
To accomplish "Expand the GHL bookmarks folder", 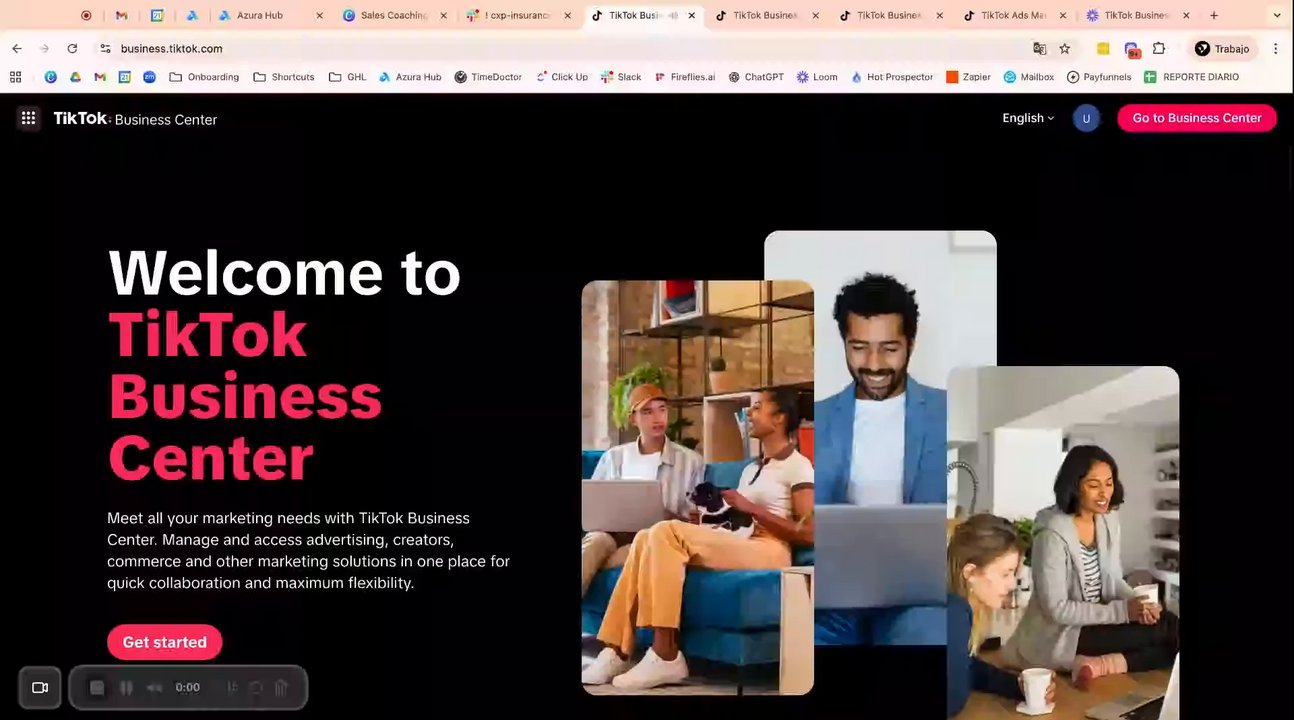I will (x=347, y=77).
